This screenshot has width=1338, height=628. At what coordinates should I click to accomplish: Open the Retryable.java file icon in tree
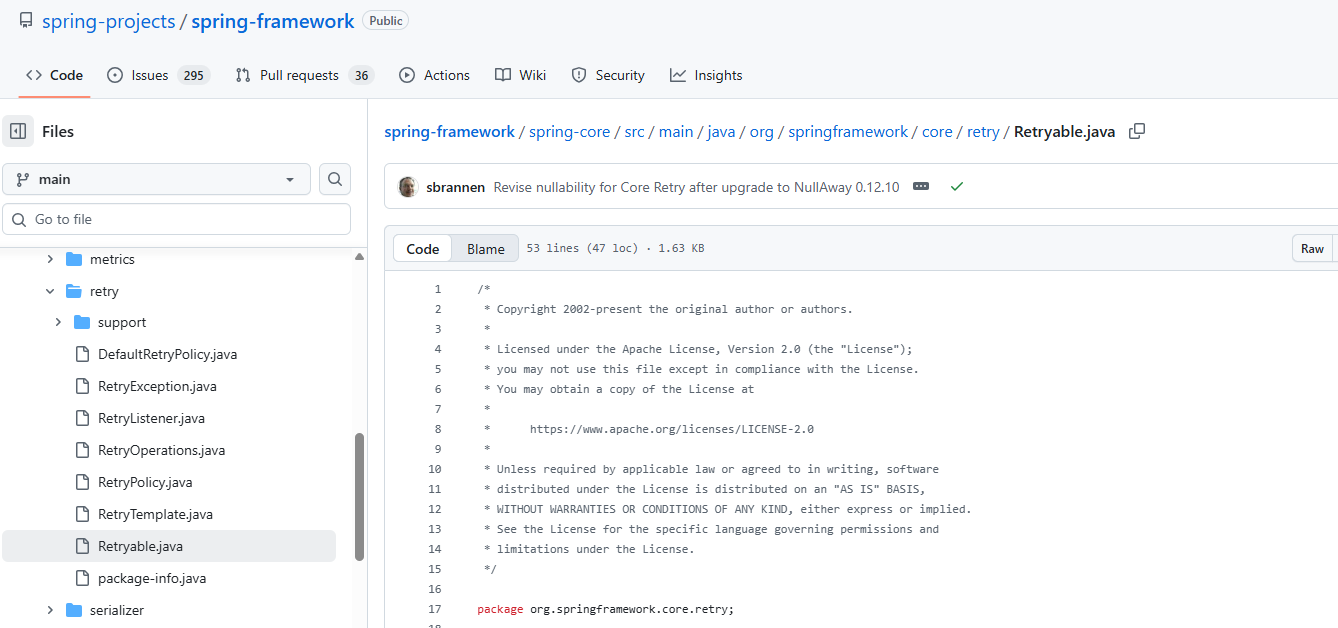click(x=82, y=546)
